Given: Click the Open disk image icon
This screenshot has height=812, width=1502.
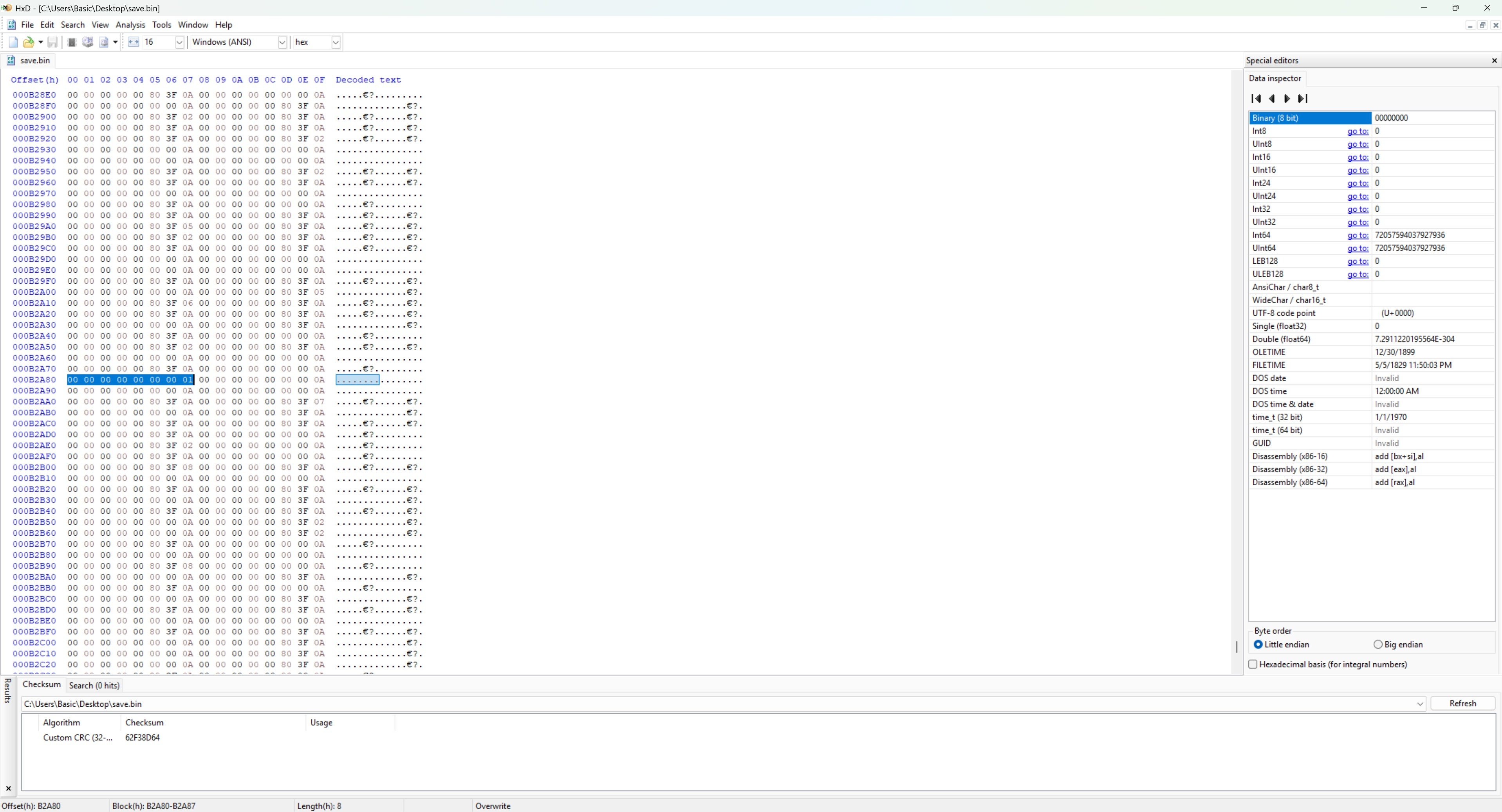Looking at the screenshot, I should click(104, 42).
